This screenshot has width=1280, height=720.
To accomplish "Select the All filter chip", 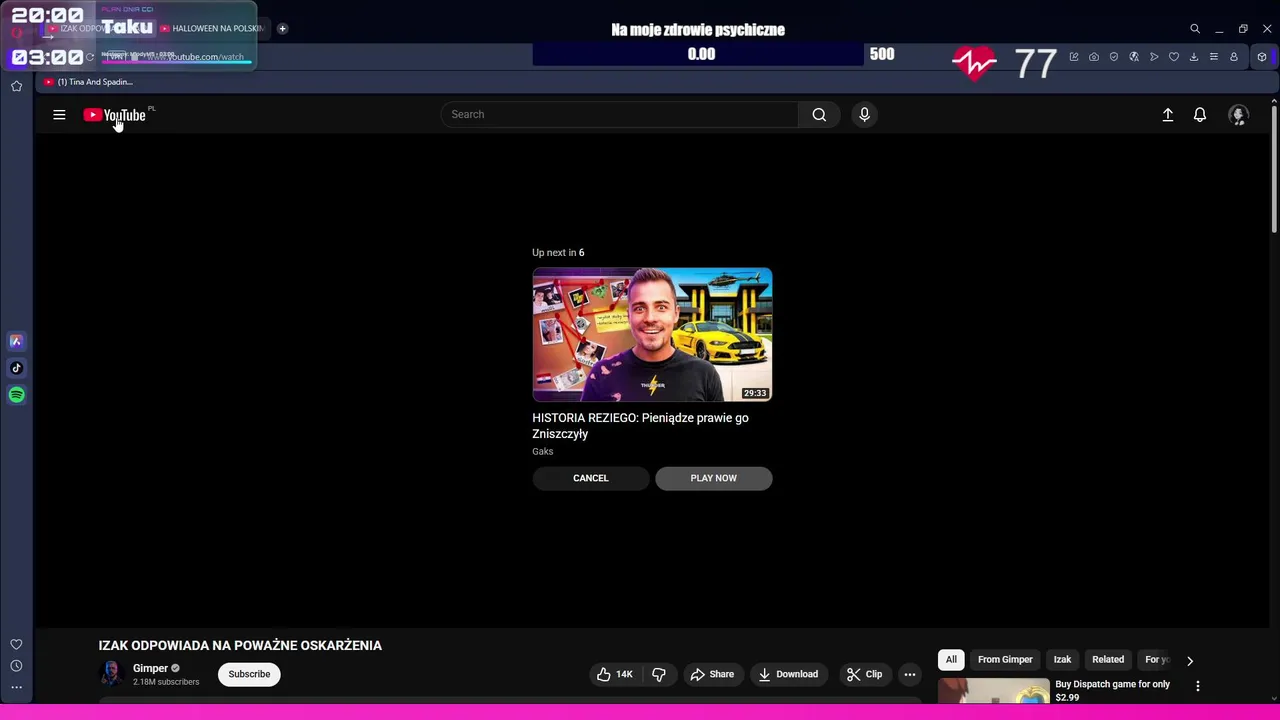I will tap(951, 660).
